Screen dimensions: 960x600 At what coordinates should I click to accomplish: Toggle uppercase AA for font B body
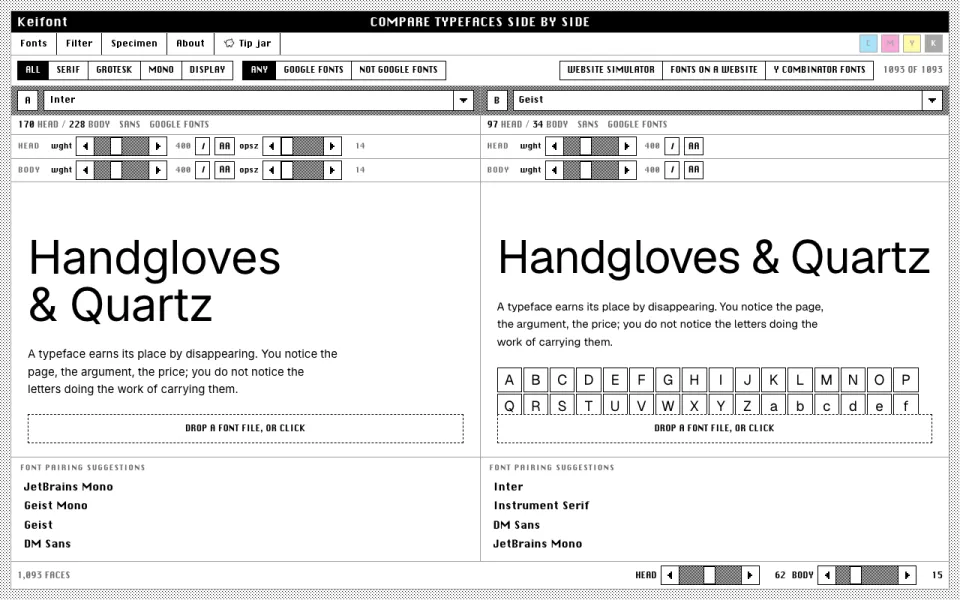[x=694, y=170]
